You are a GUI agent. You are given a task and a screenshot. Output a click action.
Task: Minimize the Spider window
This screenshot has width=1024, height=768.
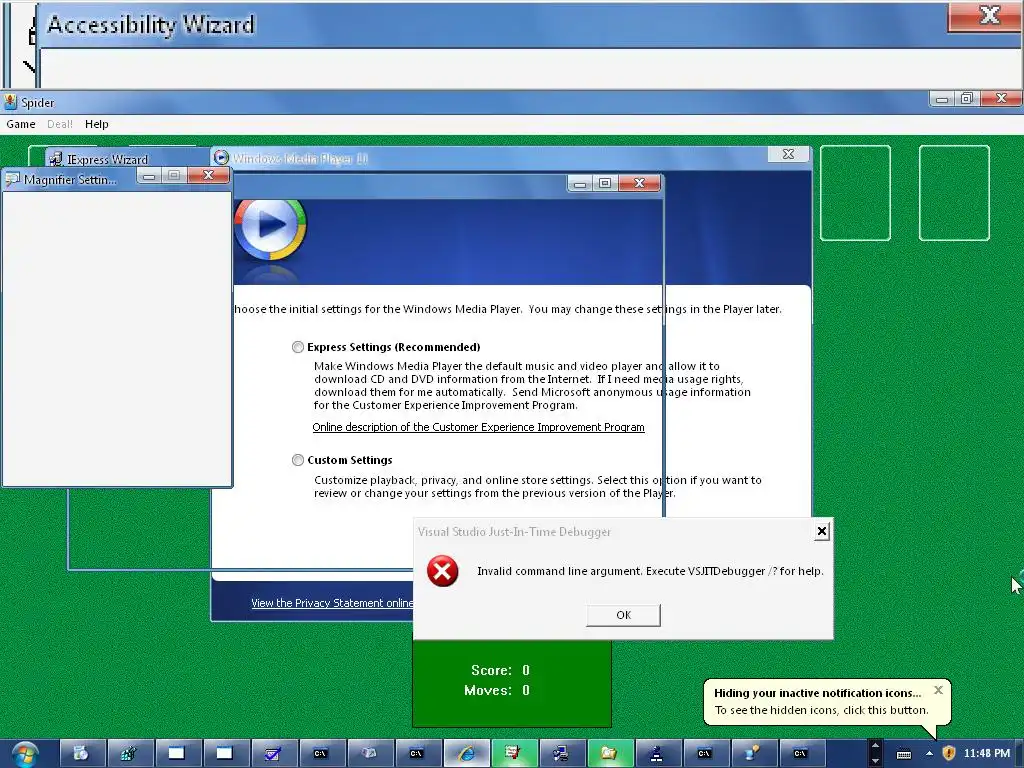[x=942, y=99]
